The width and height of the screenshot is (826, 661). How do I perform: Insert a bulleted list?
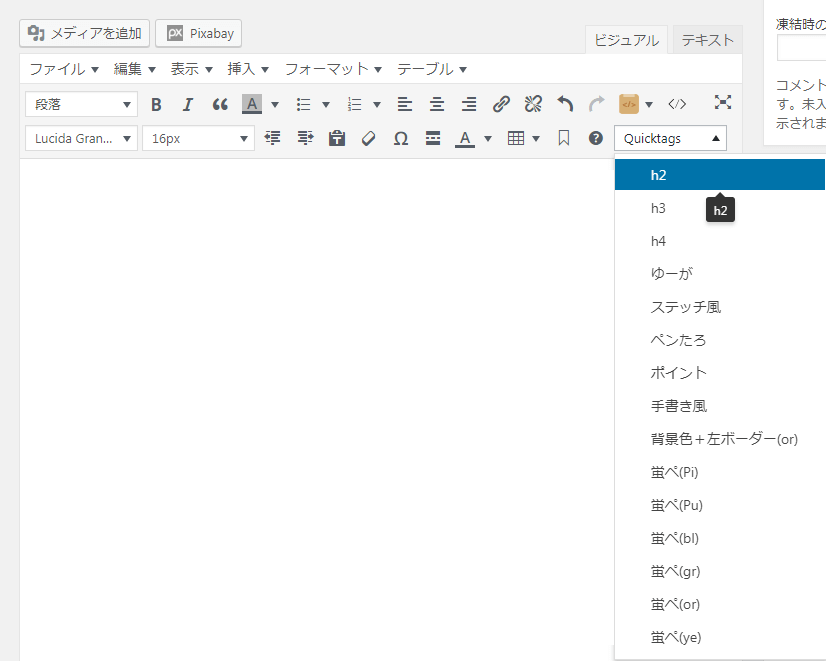[303, 104]
